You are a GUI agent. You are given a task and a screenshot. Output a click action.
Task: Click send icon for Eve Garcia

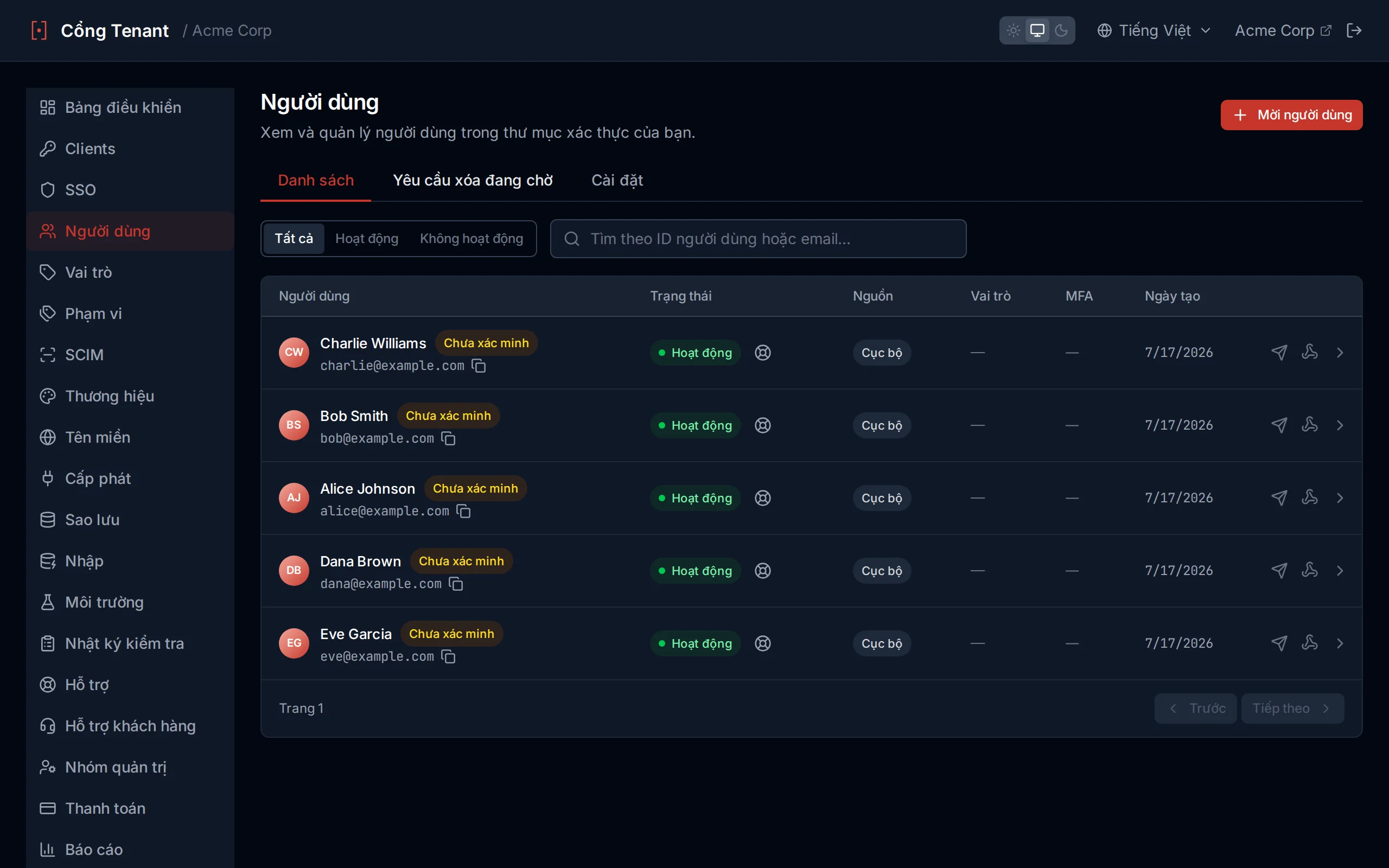1279,643
